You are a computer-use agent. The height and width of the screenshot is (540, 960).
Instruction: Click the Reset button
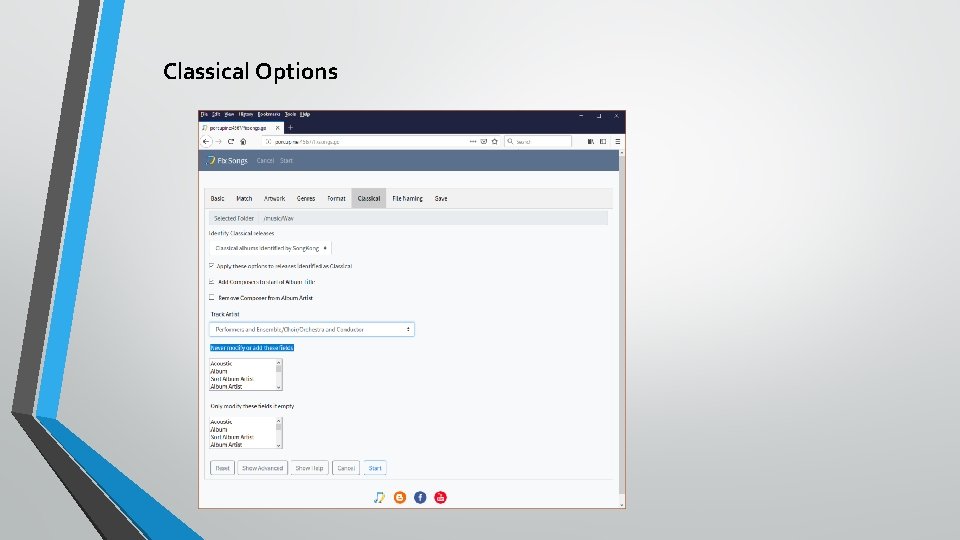click(222, 468)
